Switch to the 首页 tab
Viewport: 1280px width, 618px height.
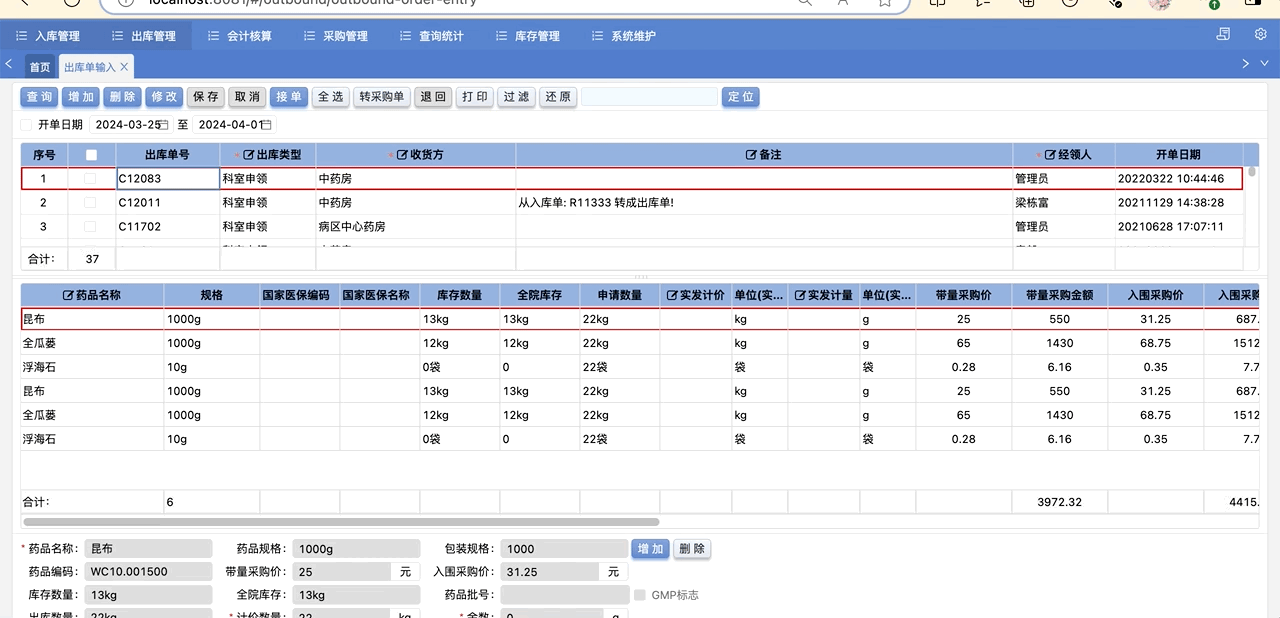[40, 67]
